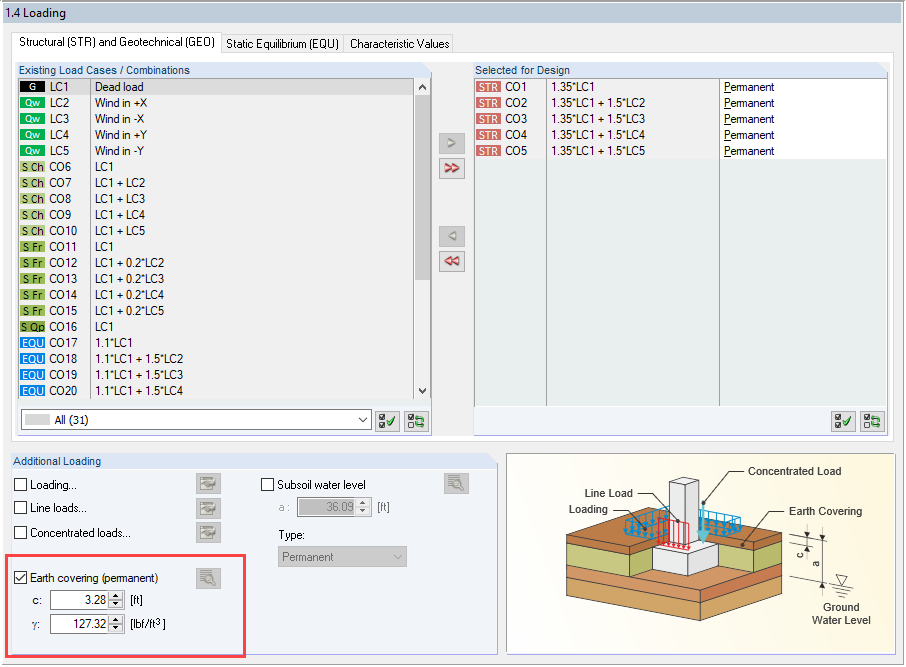
Task: Enable the Concentrated loads... checkbox
Action: [20, 532]
